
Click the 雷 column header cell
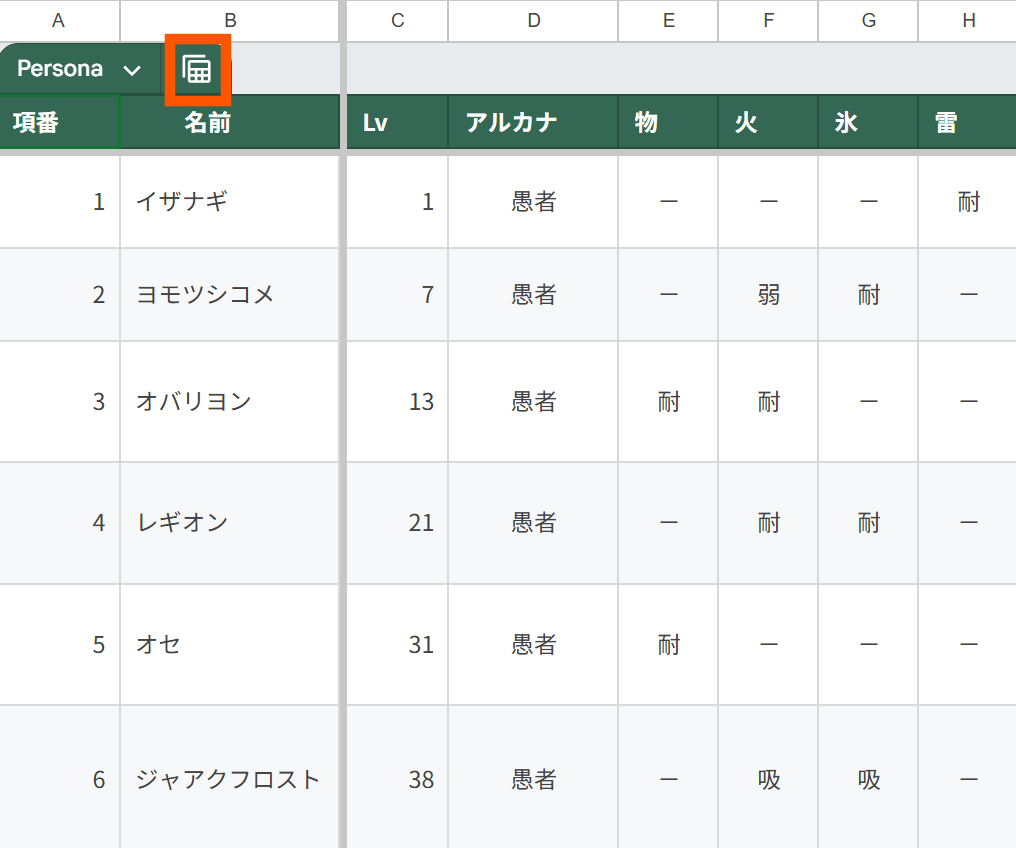[x=968, y=122]
